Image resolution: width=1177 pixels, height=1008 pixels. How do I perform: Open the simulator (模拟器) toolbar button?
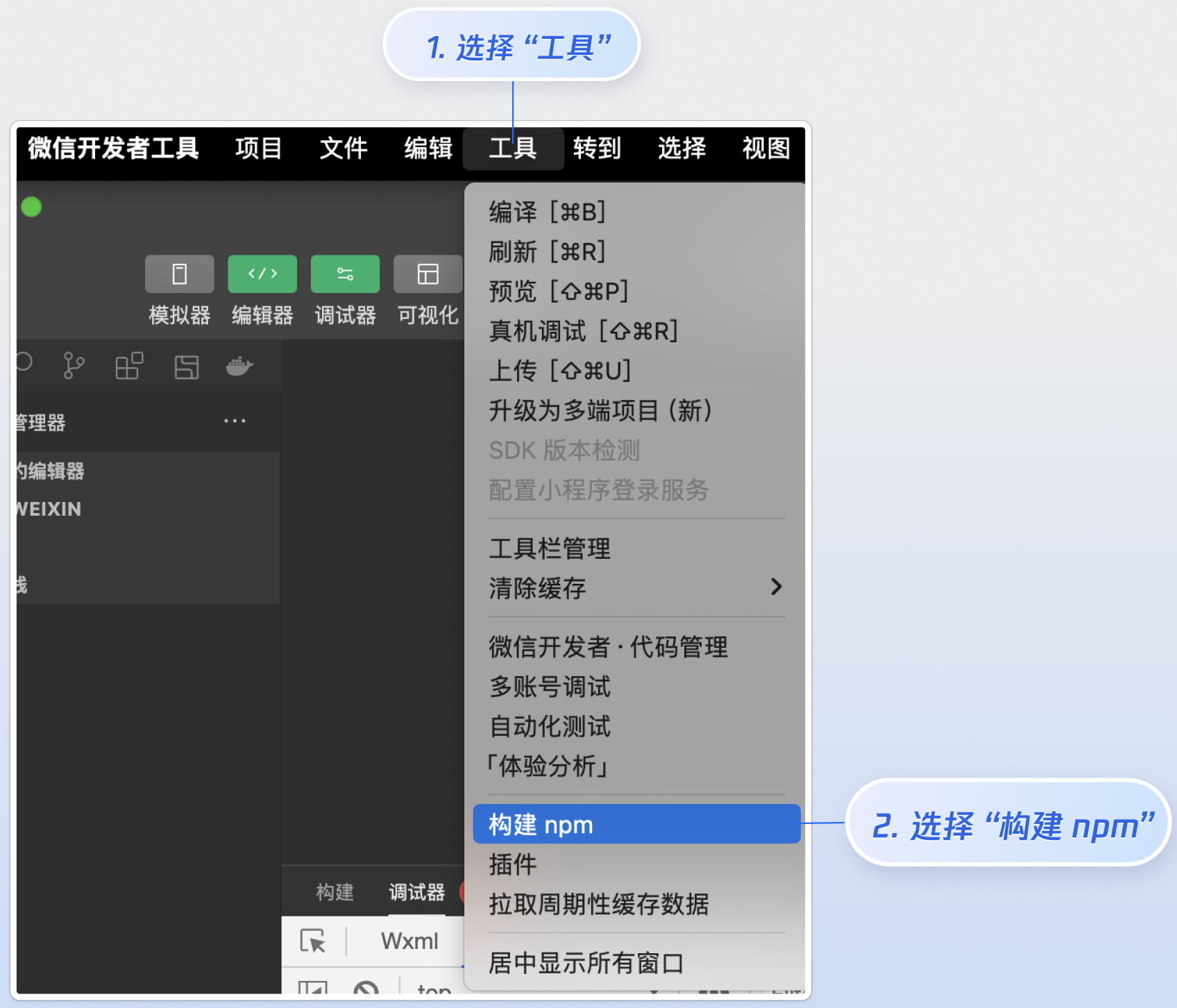click(179, 274)
